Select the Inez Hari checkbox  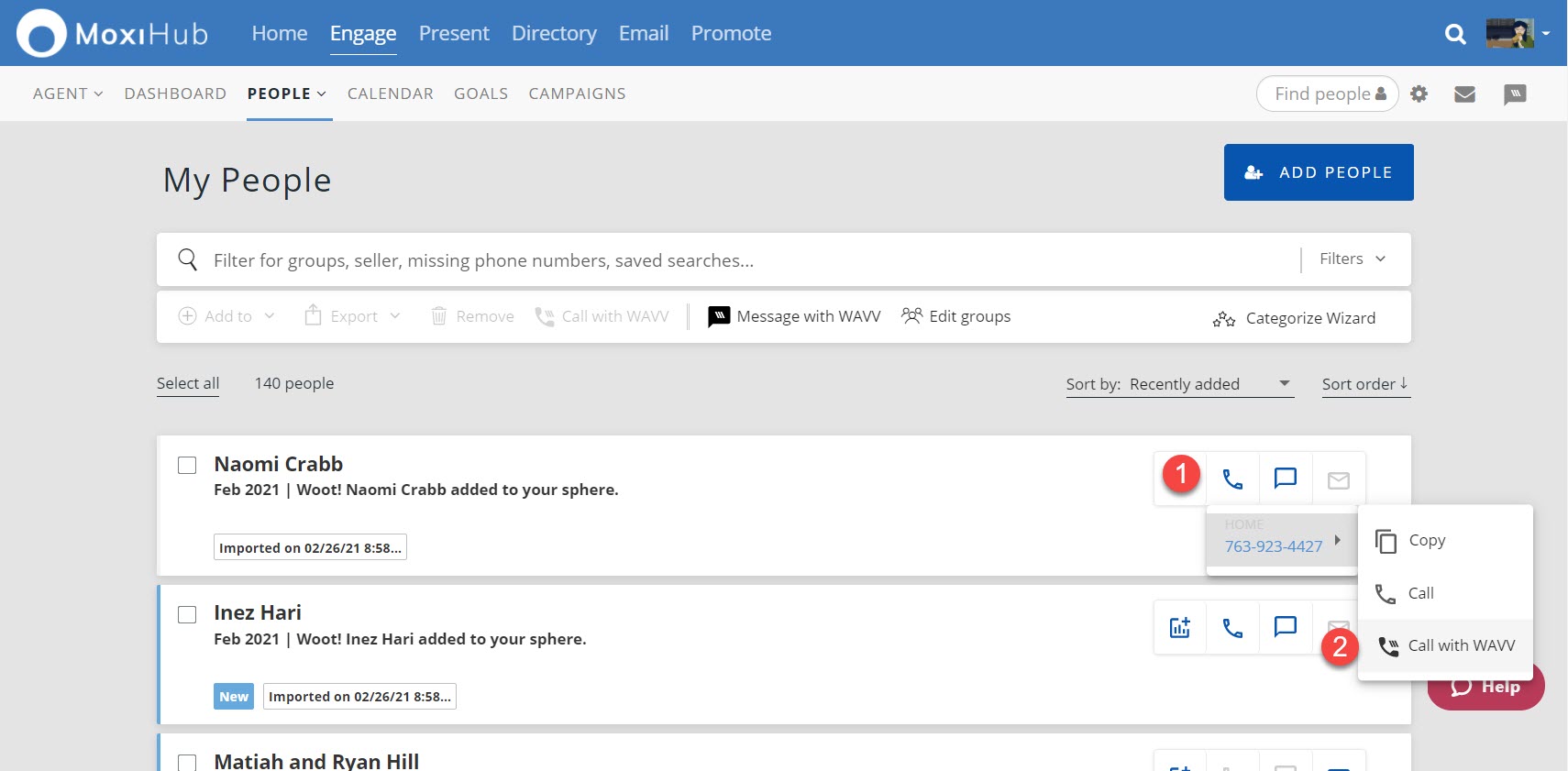click(187, 614)
